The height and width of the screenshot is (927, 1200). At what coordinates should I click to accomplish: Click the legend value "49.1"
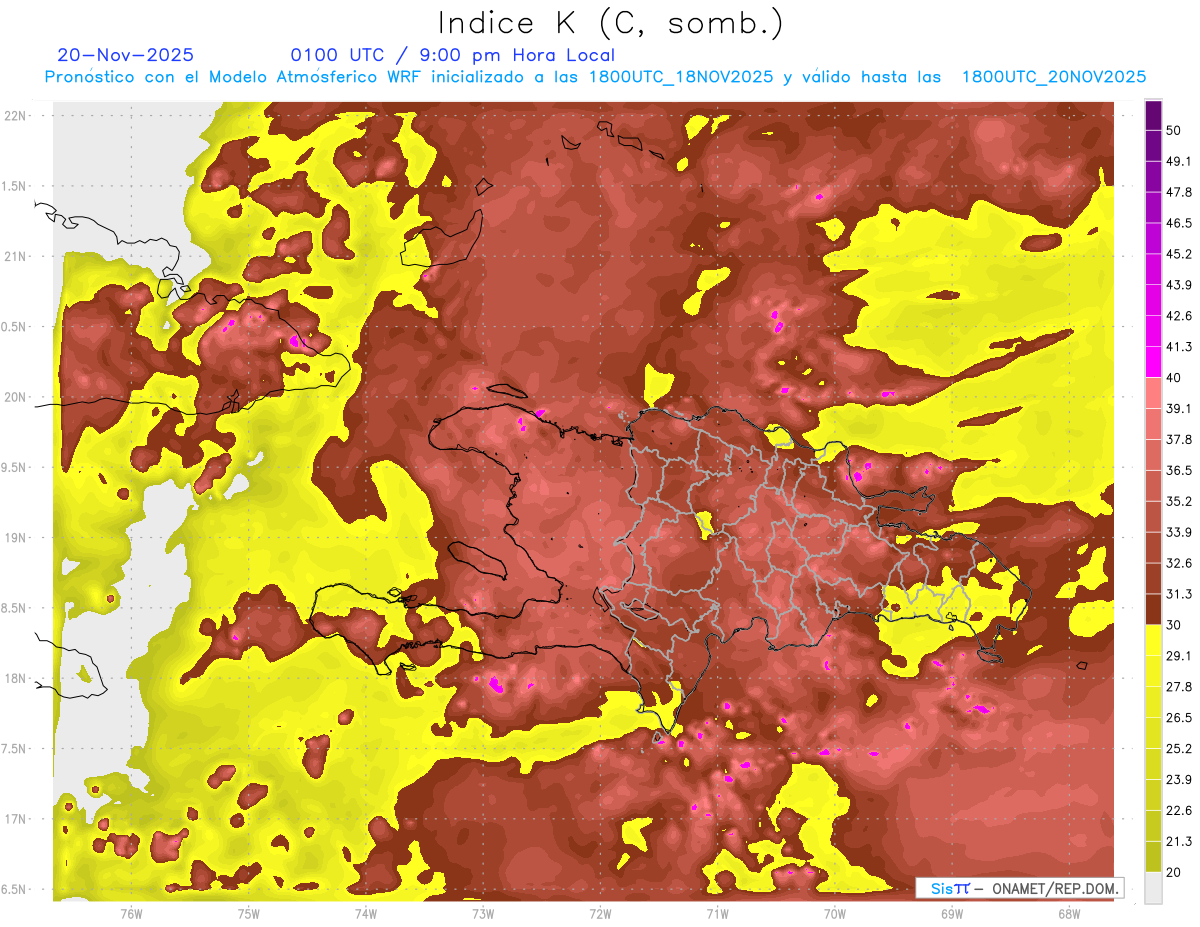pyautogui.click(x=1179, y=161)
